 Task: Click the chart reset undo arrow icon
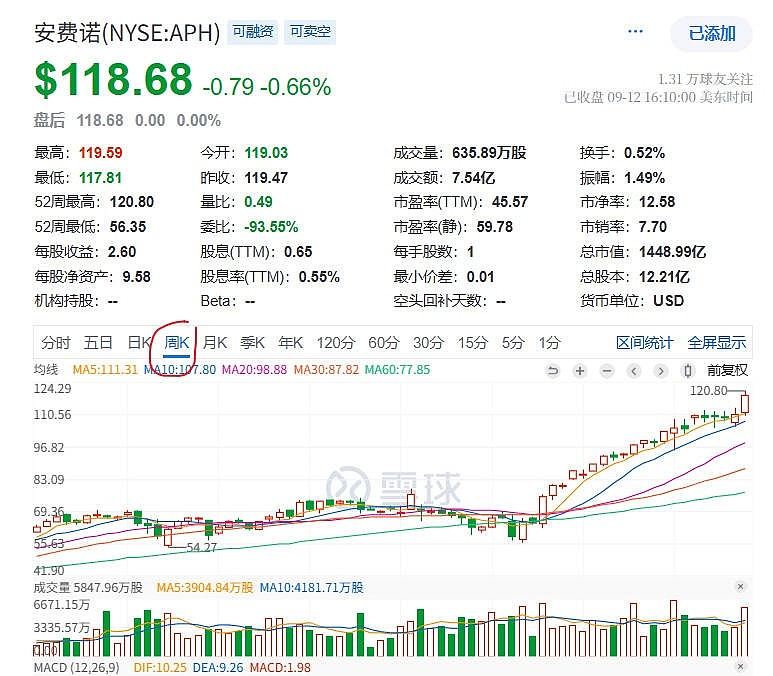tap(553, 370)
